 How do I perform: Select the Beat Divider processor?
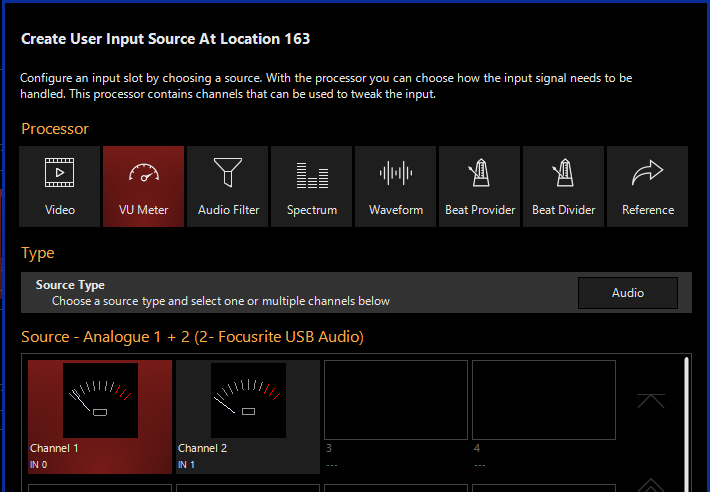coord(564,186)
